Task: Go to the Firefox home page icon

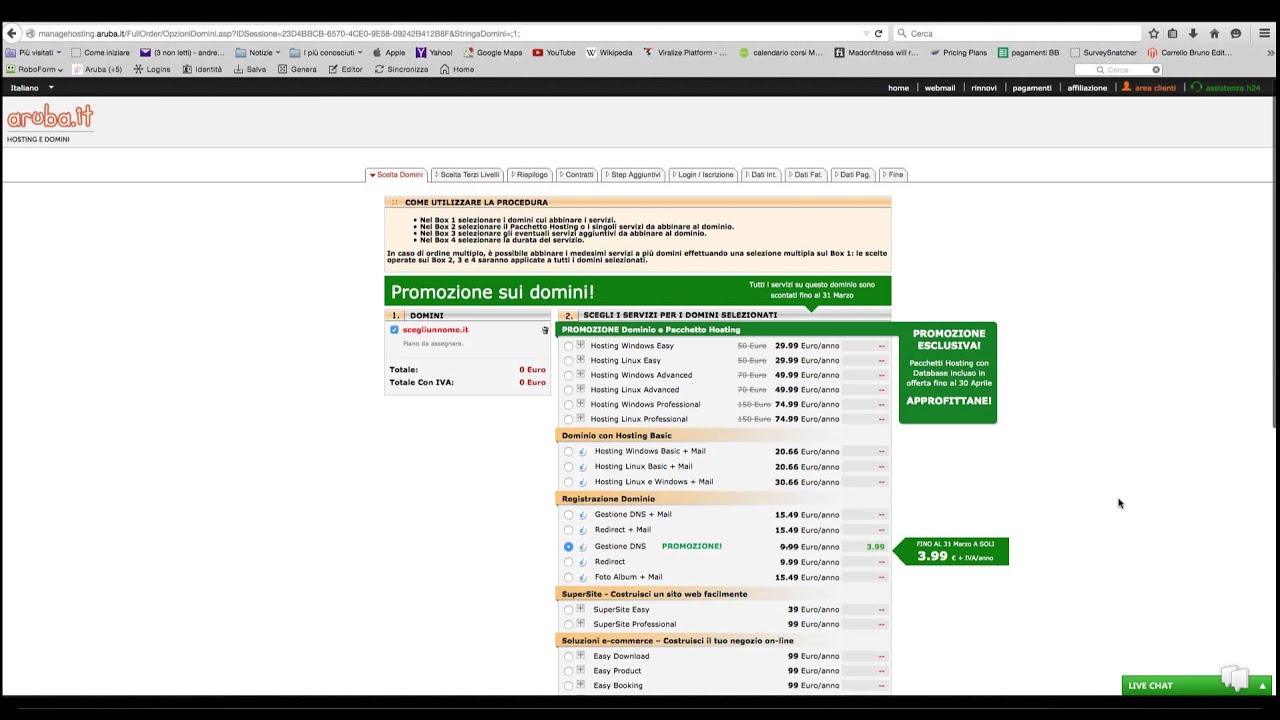Action: click(1214, 33)
